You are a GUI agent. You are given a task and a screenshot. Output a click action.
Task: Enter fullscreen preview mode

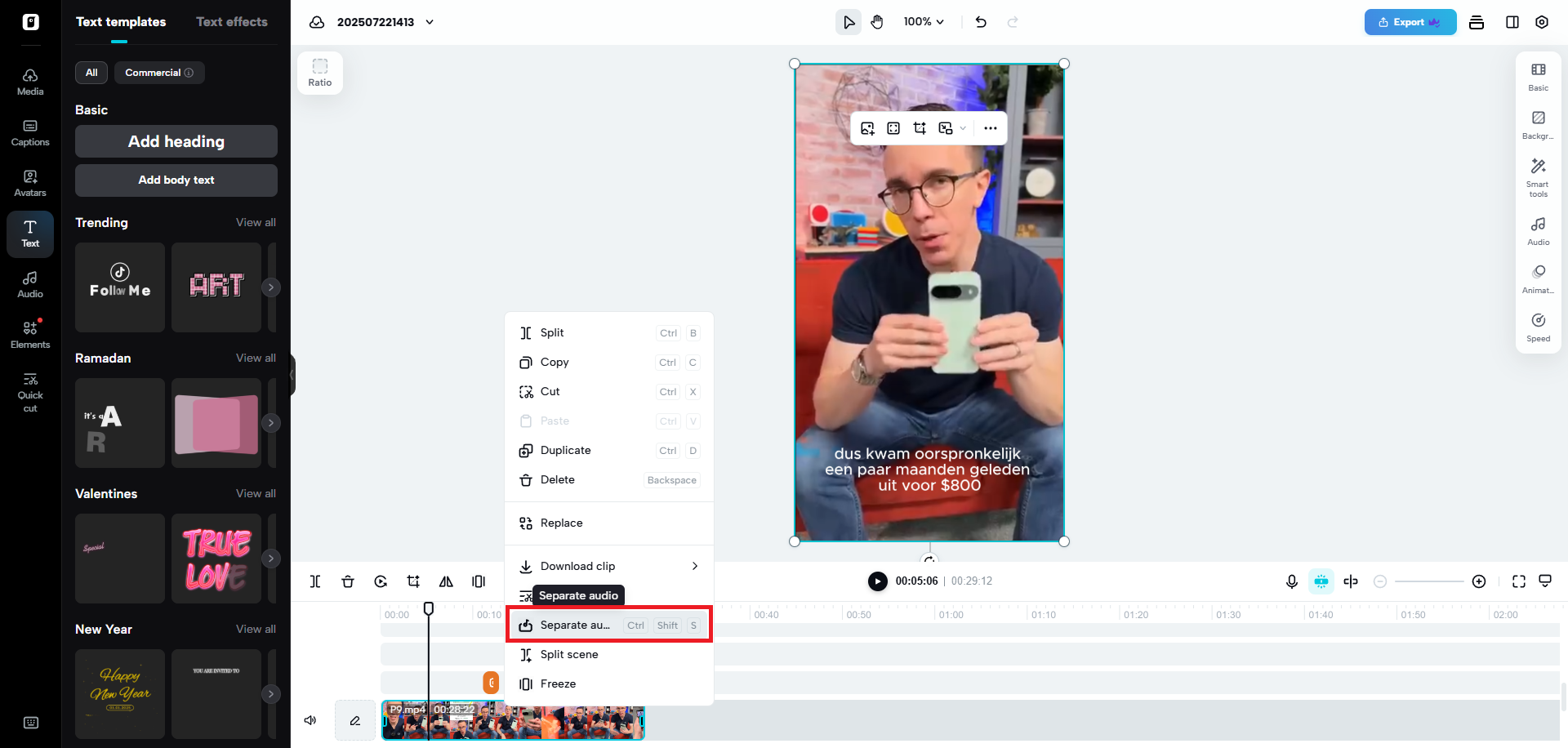point(1519,581)
